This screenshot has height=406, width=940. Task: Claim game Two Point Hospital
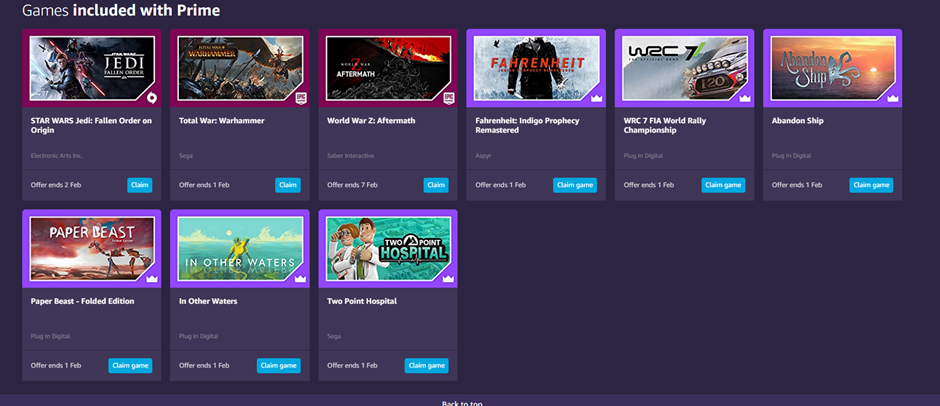426,365
